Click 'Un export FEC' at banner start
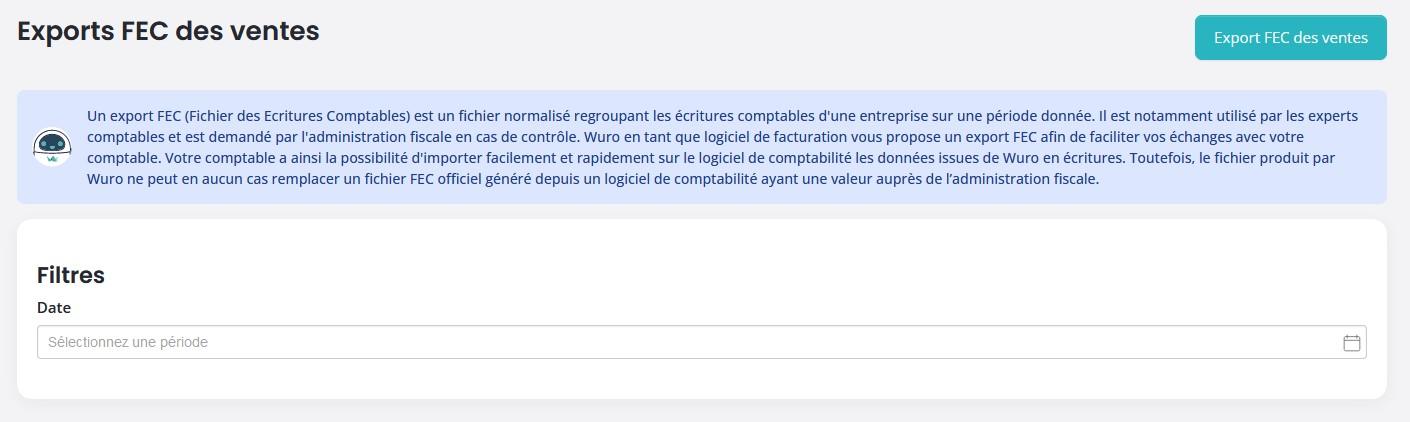The width and height of the screenshot is (1410, 422). click(x=134, y=116)
